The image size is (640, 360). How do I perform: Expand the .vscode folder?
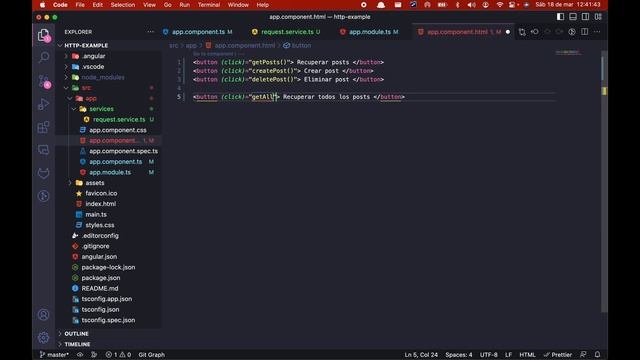click(x=93, y=67)
